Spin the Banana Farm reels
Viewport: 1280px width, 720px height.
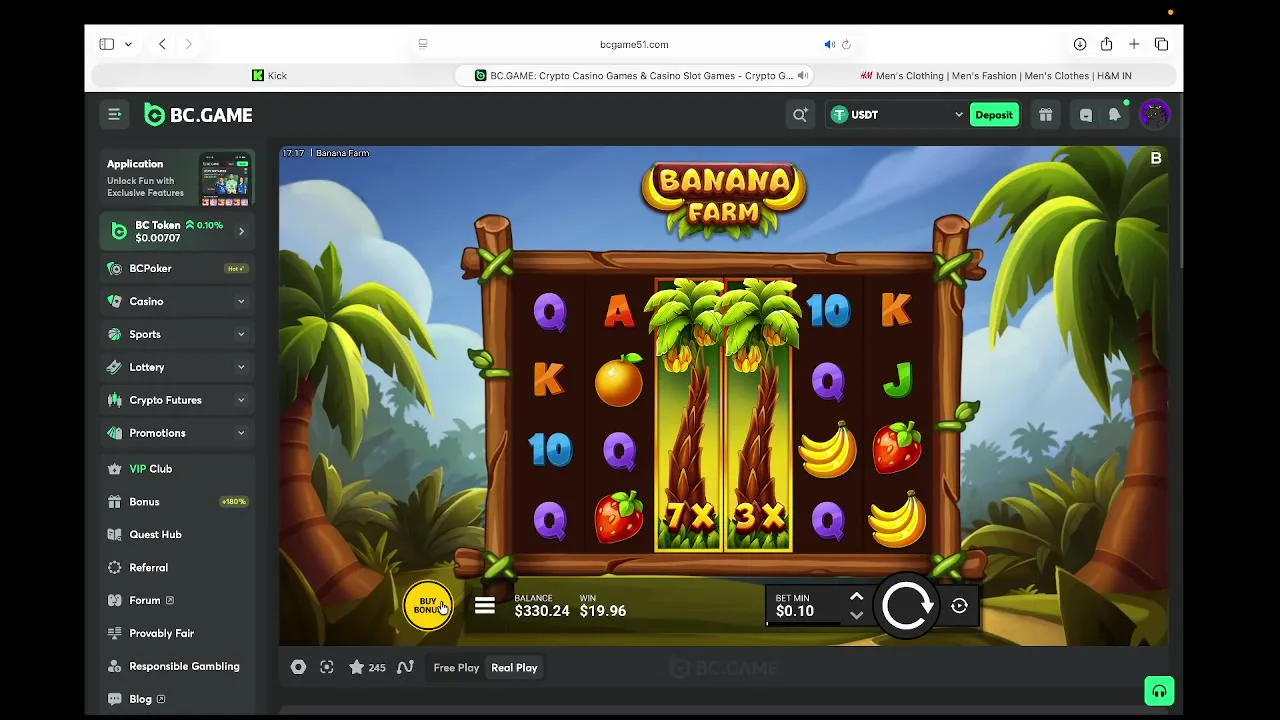click(907, 605)
